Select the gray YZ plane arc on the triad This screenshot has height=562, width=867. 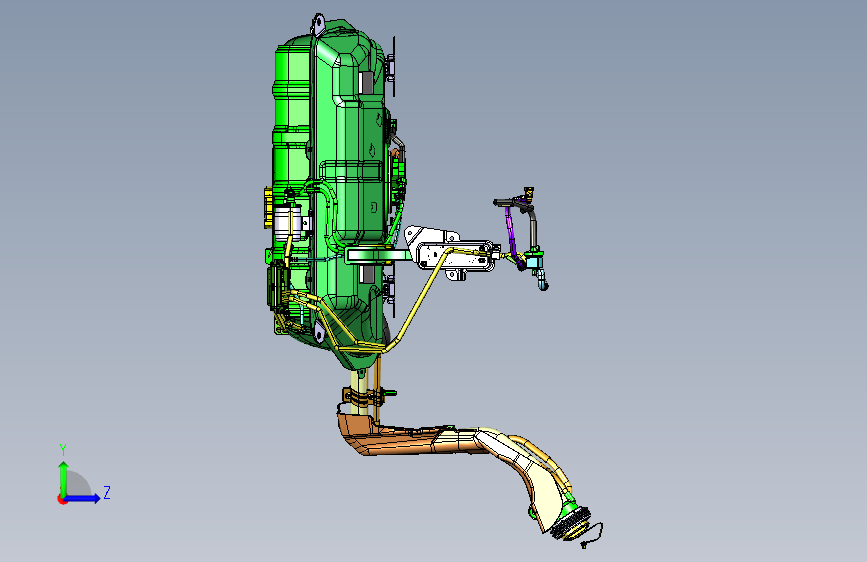tap(79, 483)
